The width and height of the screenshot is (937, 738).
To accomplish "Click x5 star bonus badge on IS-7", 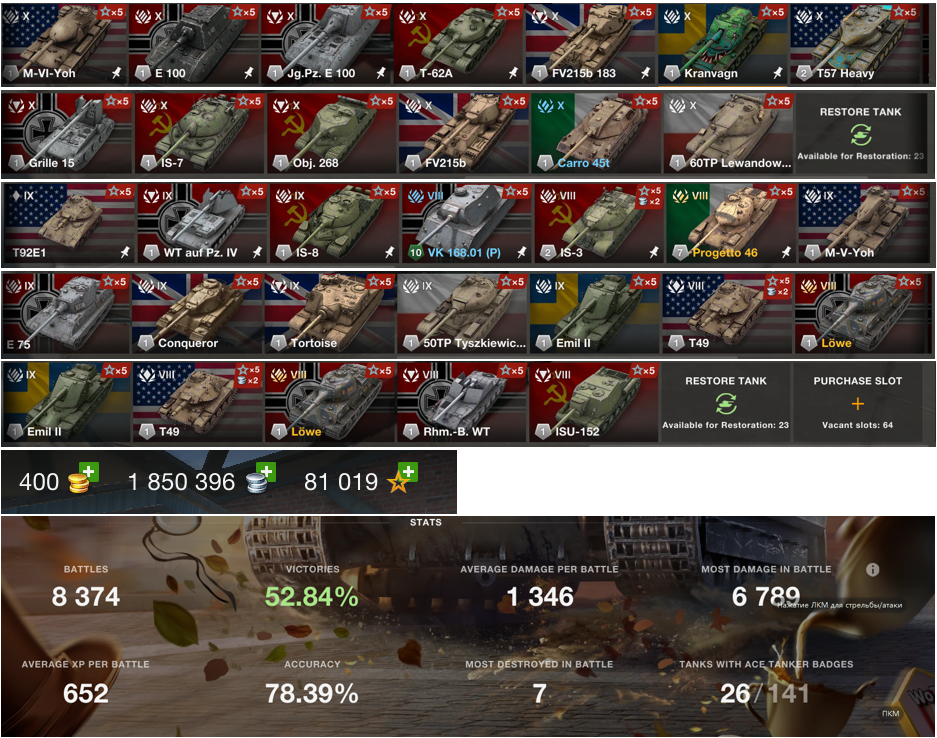I will (x=250, y=101).
